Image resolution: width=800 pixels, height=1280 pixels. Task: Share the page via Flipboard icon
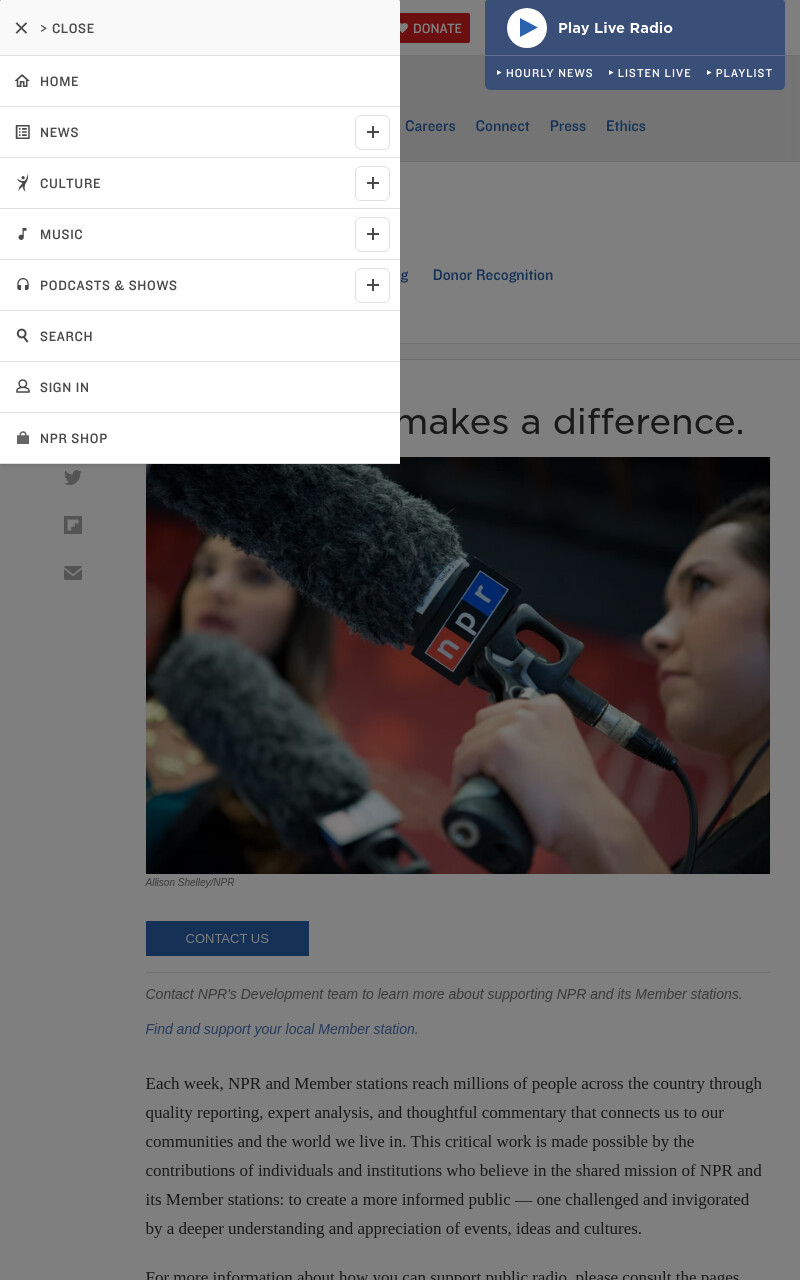73,525
